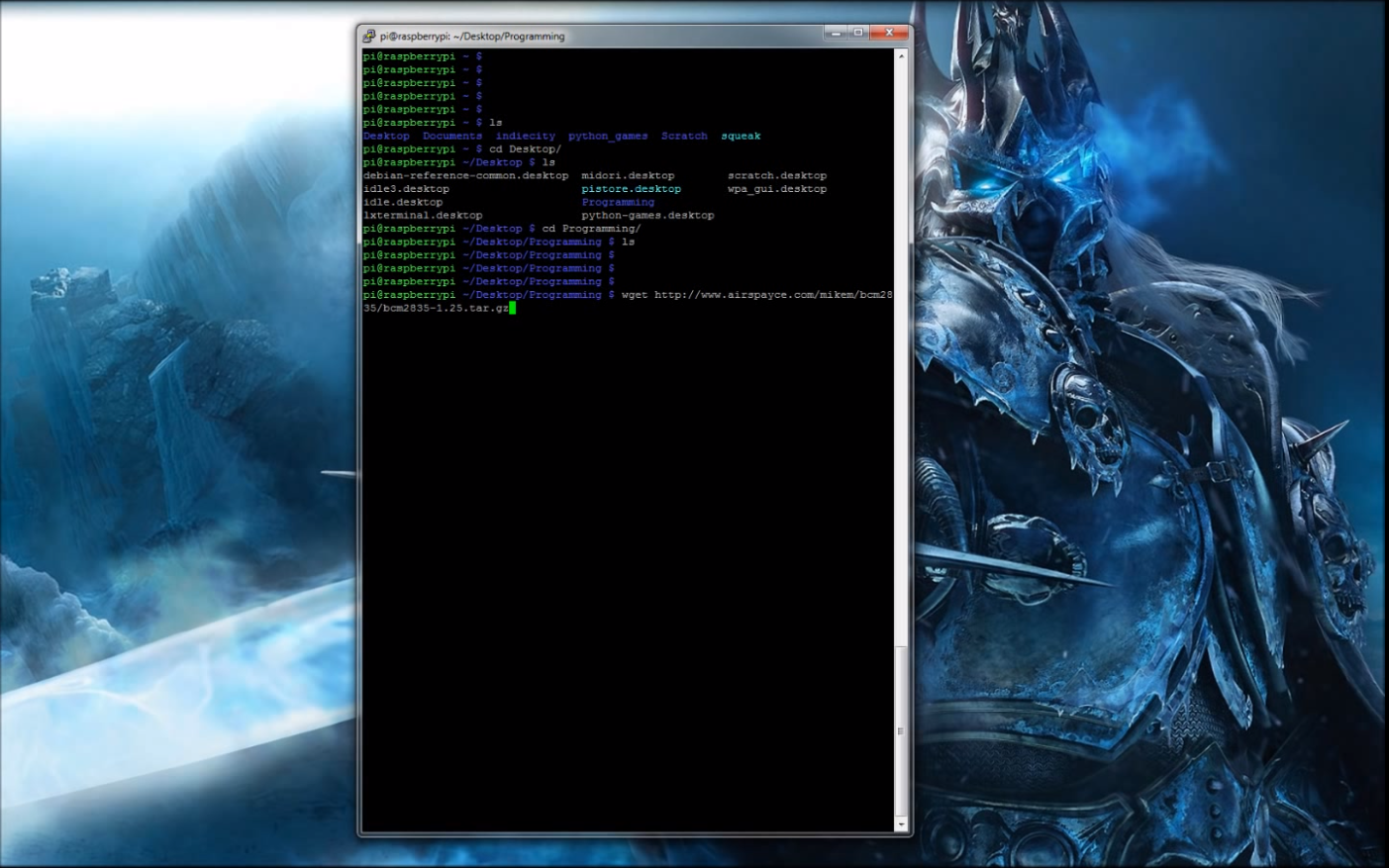The height and width of the screenshot is (868, 1389).
Task: Click 'bcm2835-1.25.tar.gz' on the last line
Action: (446, 308)
